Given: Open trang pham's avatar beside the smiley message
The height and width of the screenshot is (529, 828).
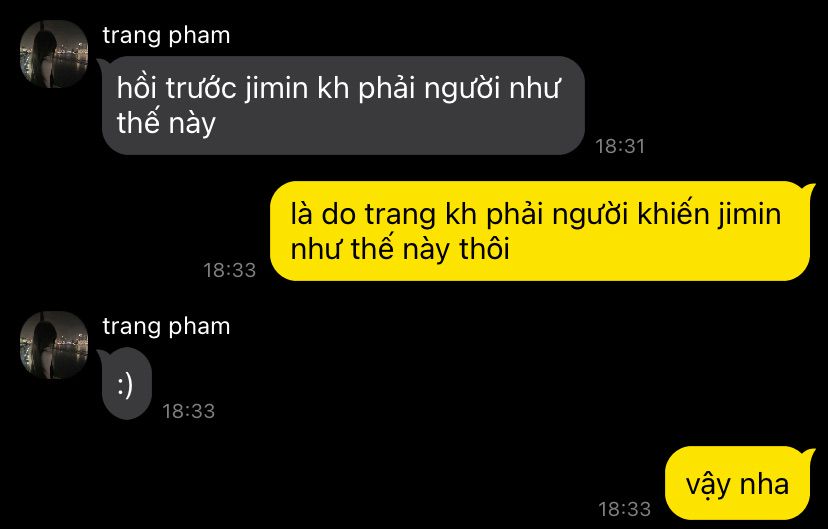Looking at the screenshot, I should point(54,345).
